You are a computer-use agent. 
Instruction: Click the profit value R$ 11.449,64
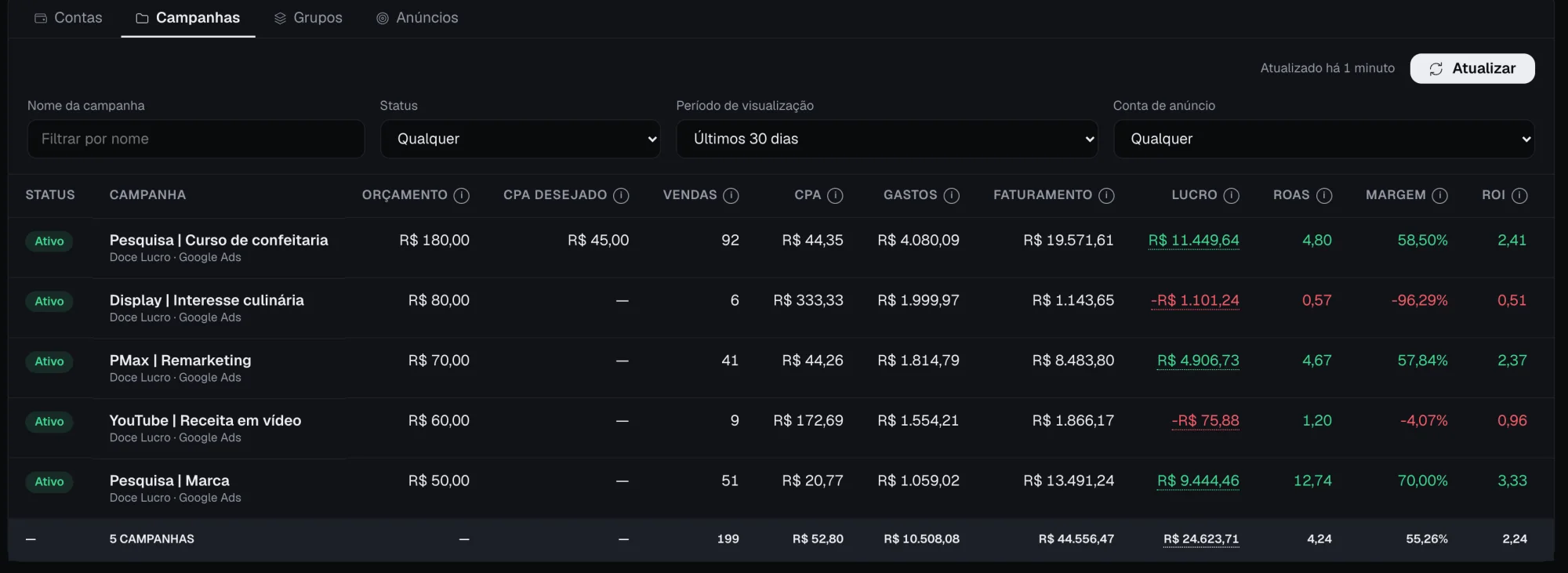click(1193, 240)
